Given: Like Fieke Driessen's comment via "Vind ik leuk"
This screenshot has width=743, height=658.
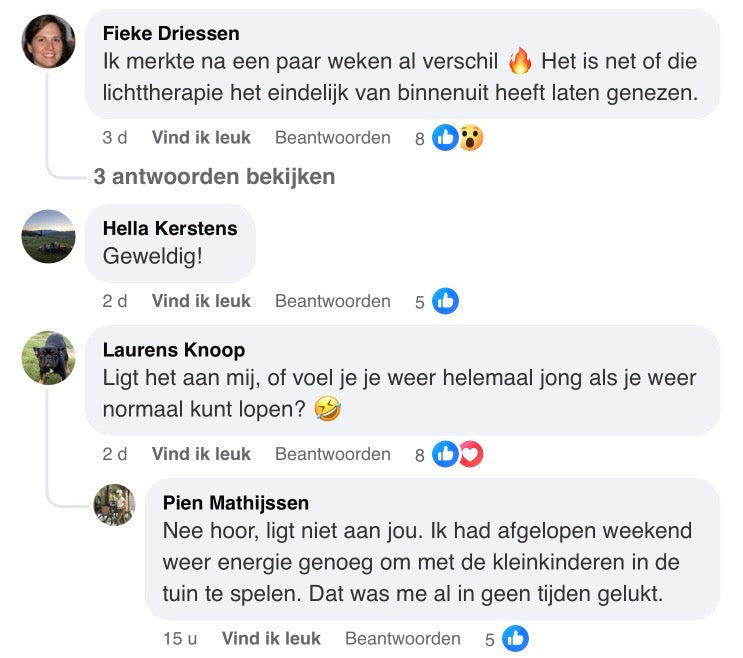Looking at the screenshot, I should coord(201,138).
